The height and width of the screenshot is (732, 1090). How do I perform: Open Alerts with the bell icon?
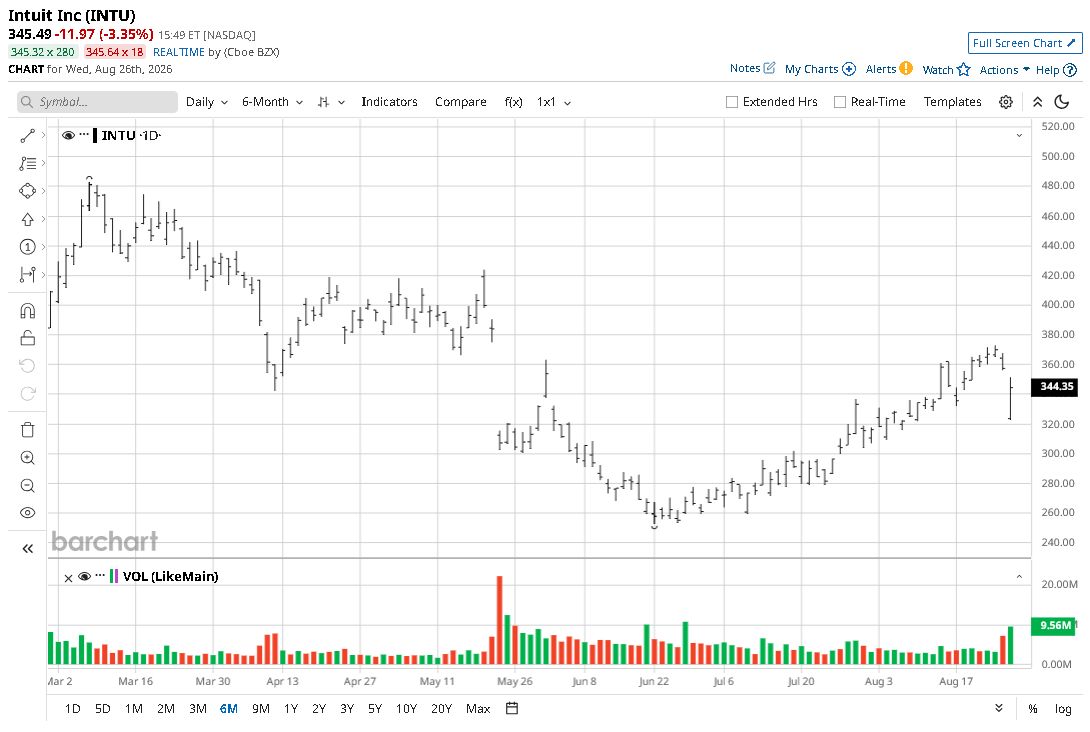pyautogui.click(x=906, y=68)
